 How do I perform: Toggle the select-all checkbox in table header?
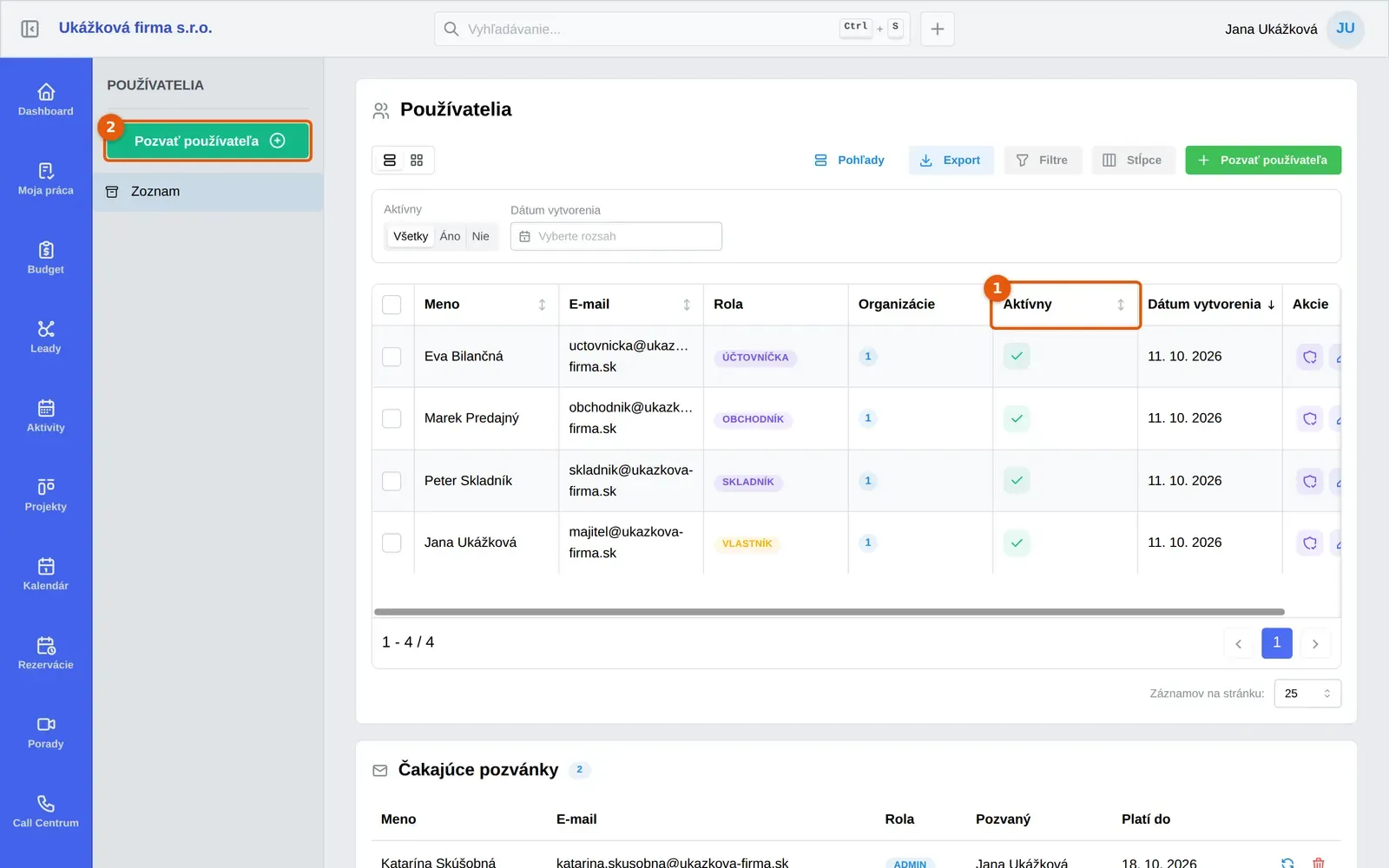392,305
